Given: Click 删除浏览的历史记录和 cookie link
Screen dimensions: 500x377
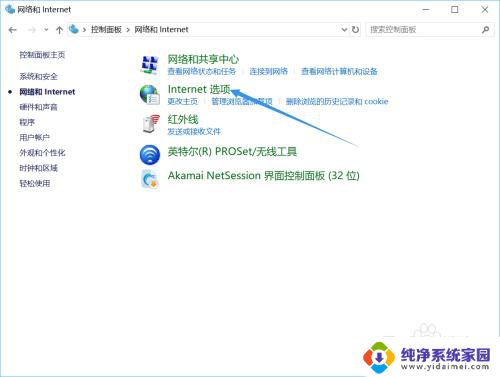Looking at the screenshot, I should 337,101.
